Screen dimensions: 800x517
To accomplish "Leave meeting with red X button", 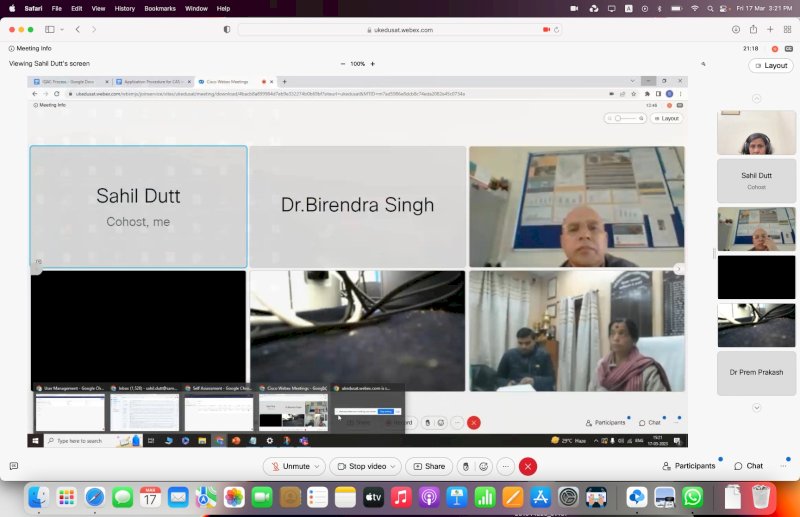I will [528, 466].
